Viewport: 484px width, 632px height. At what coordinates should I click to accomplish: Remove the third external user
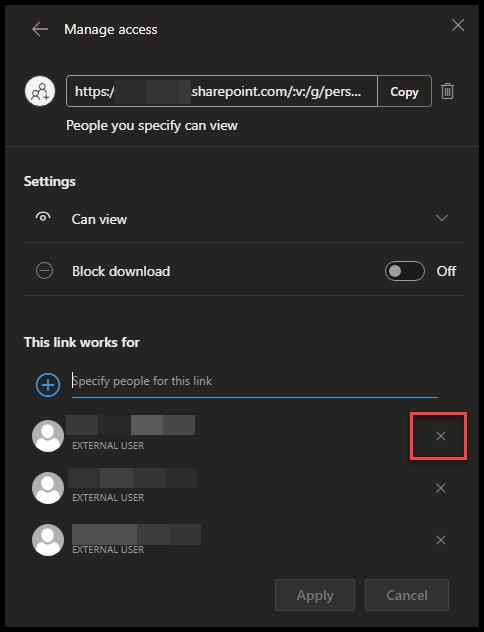tap(440, 540)
